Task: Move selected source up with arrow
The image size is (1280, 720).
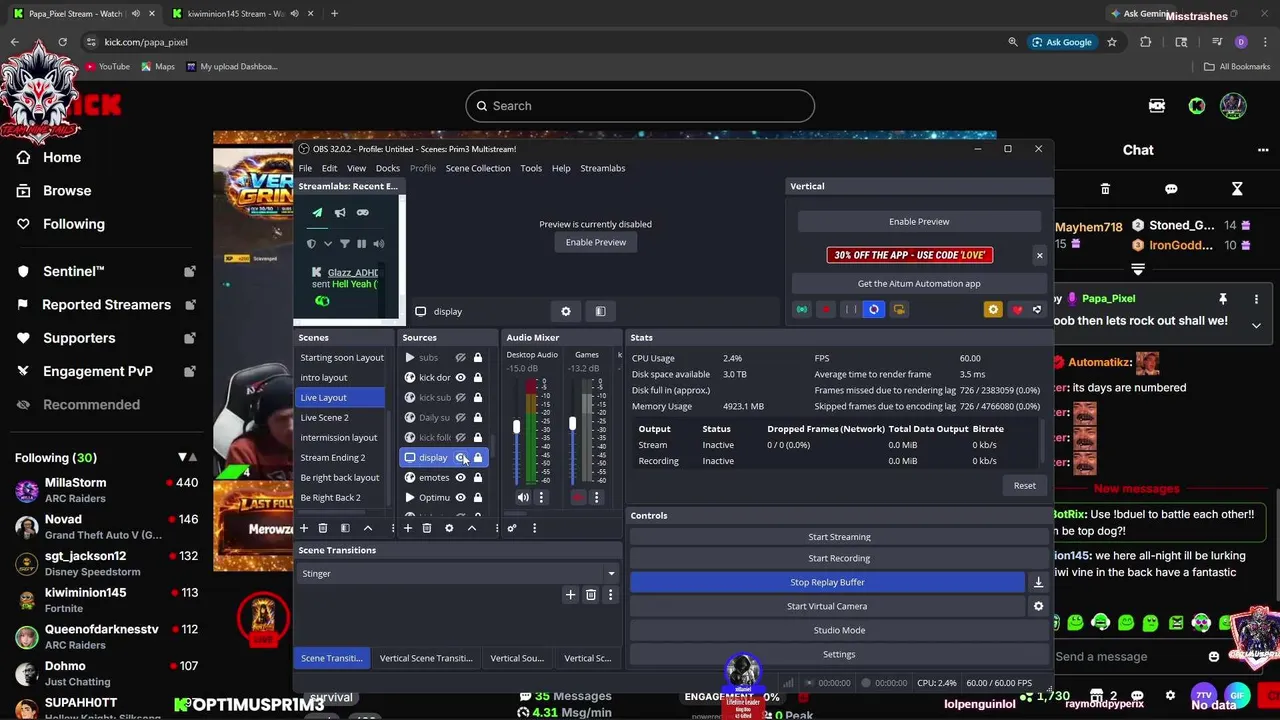Action: [471, 528]
